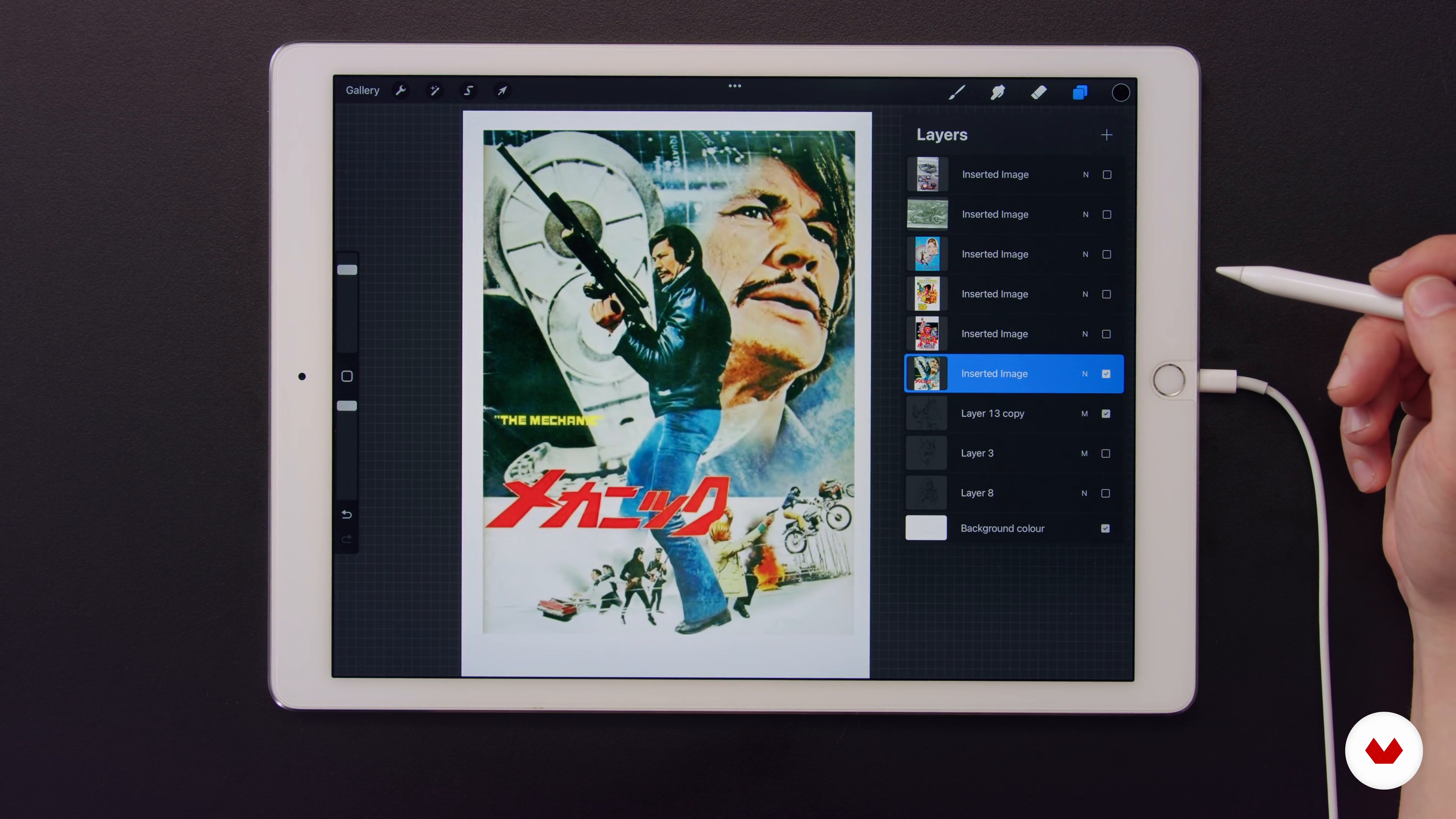The width and height of the screenshot is (1456, 819).
Task: Select the Brush paint tool
Action: pos(957,92)
